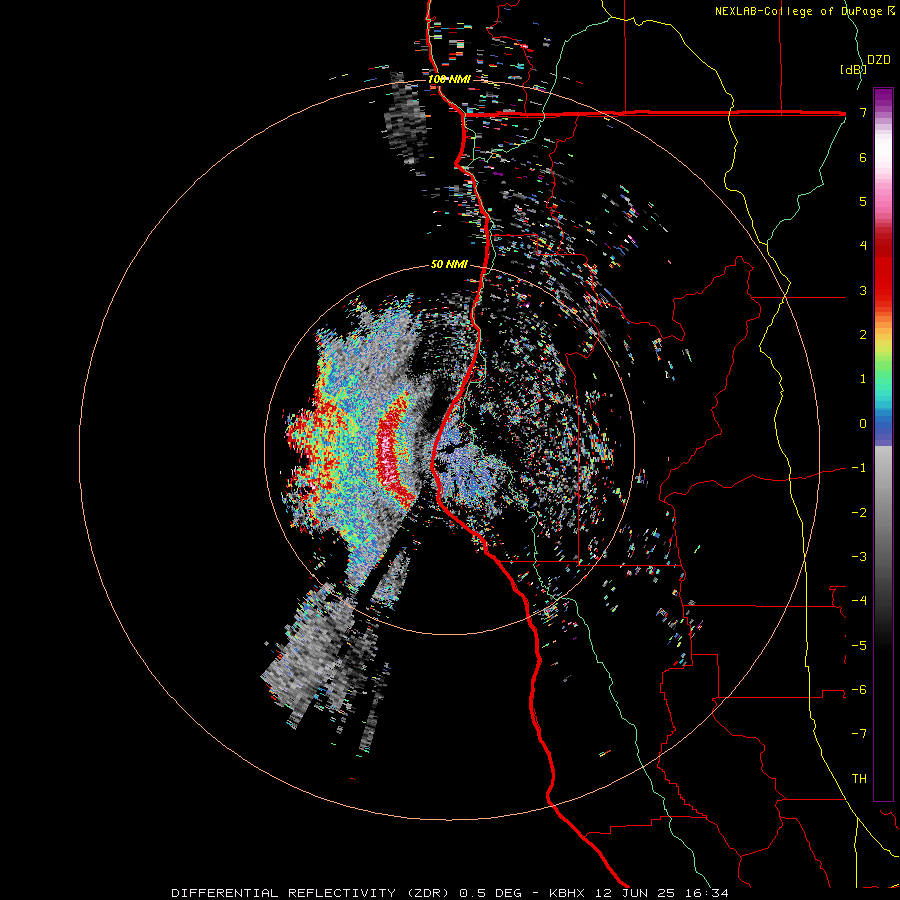Click the 0 value on color scale

coord(863,424)
